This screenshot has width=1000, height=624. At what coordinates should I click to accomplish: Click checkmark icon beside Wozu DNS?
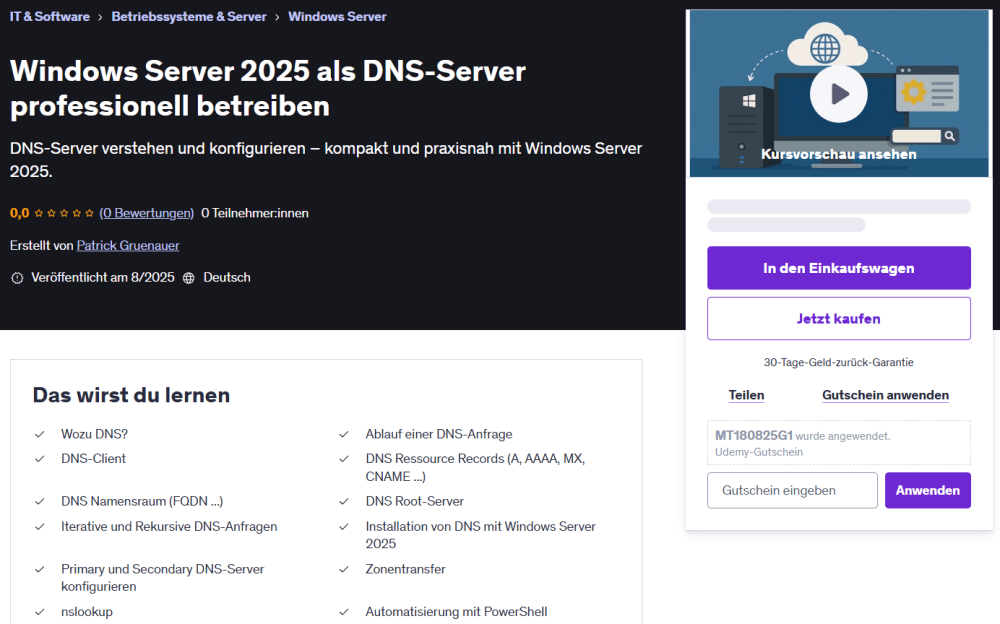40,434
